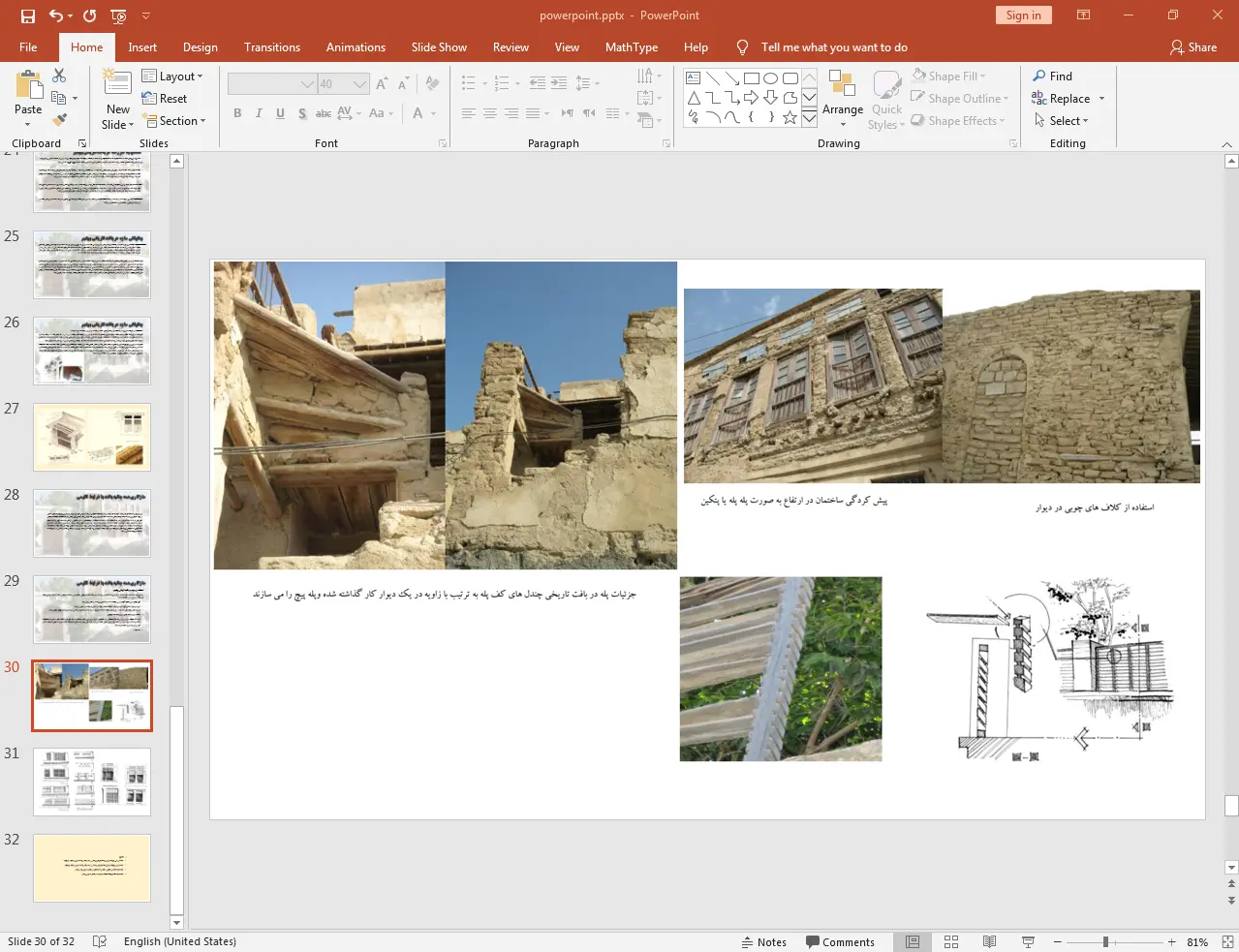The width and height of the screenshot is (1239, 952).
Task: Click the Repeat (redo) icon in the title bar
Action: pyautogui.click(x=90, y=15)
